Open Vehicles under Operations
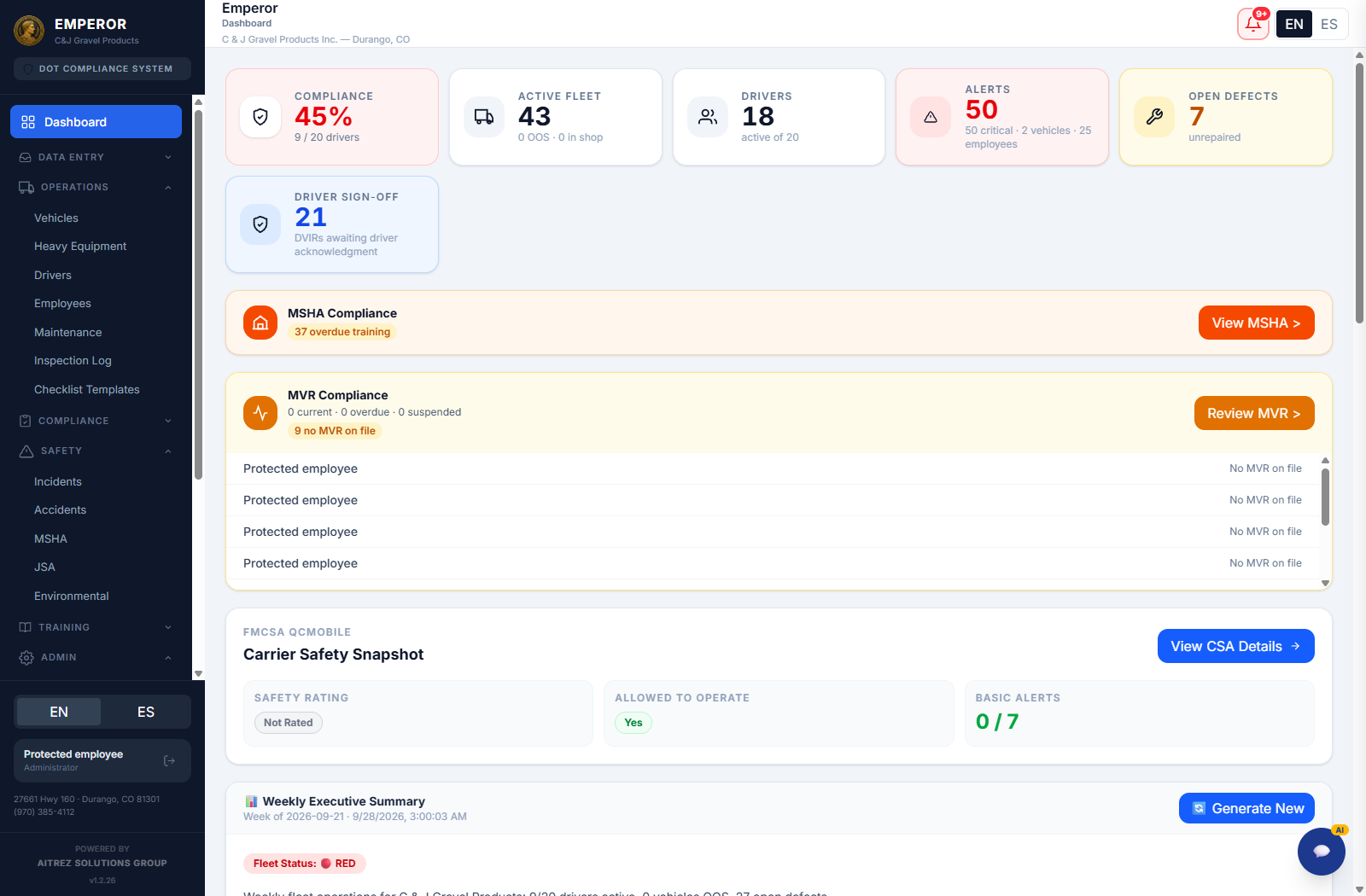The width and height of the screenshot is (1366, 896). click(56, 218)
